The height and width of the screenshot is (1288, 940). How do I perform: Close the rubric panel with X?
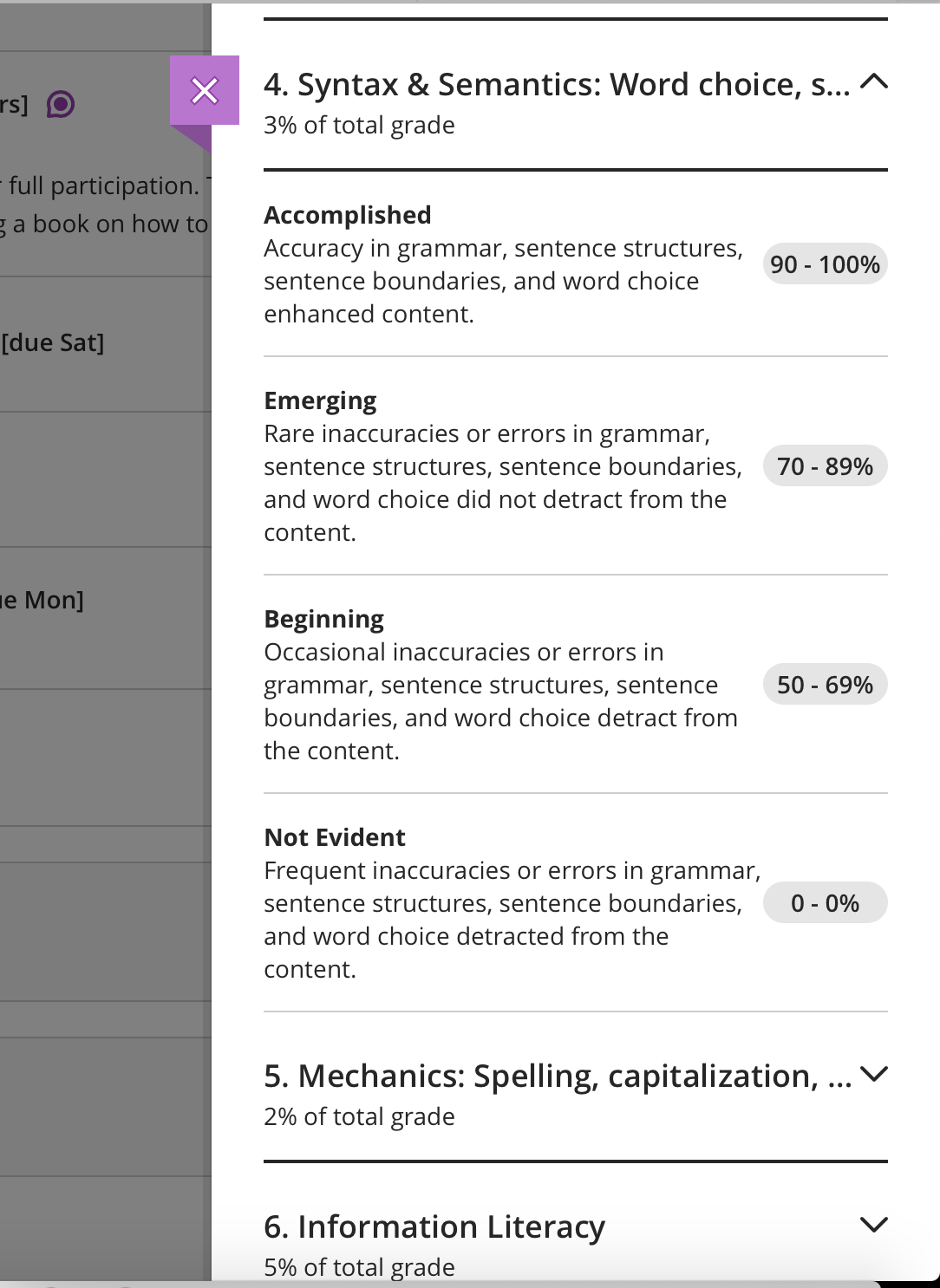(x=205, y=90)
